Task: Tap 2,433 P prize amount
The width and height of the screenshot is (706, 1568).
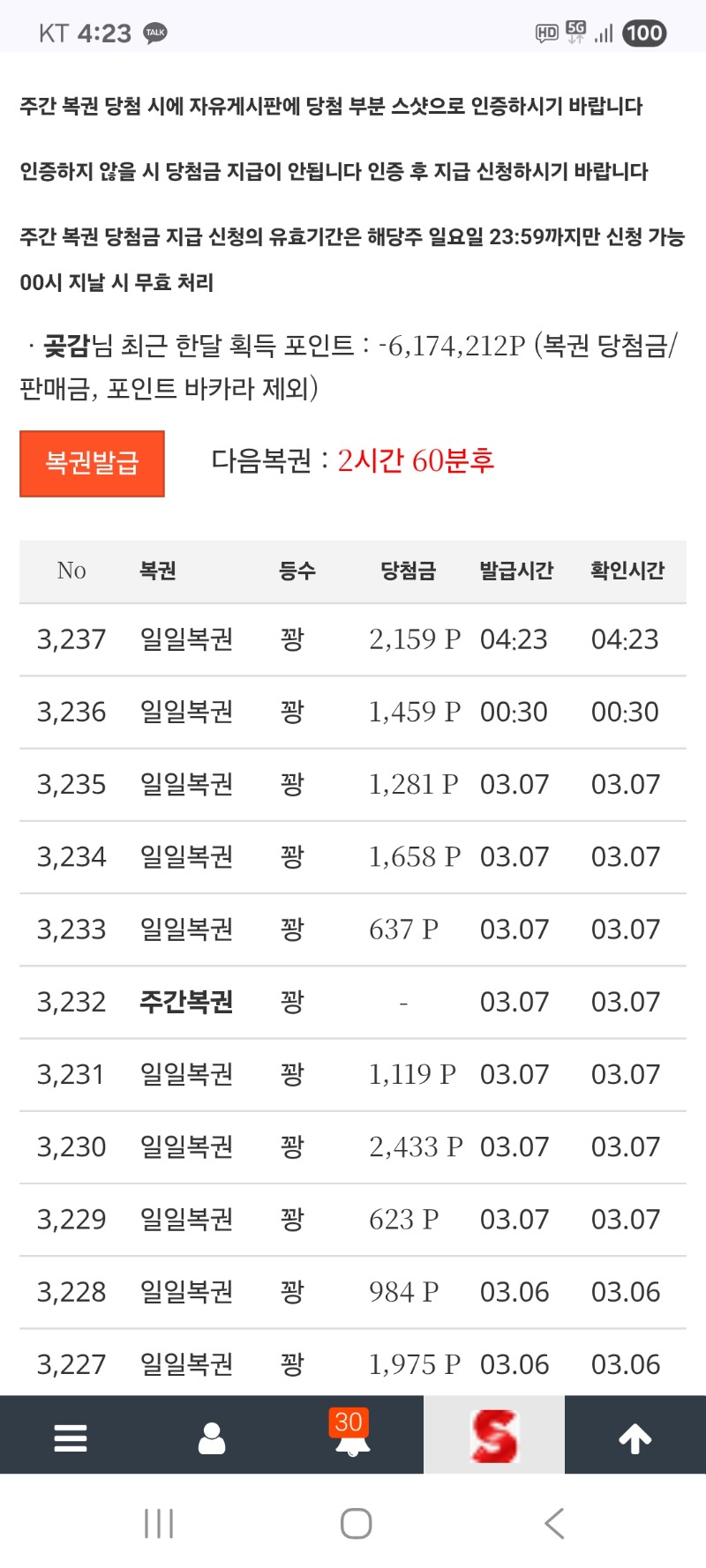Action: tap(415, 1146)
